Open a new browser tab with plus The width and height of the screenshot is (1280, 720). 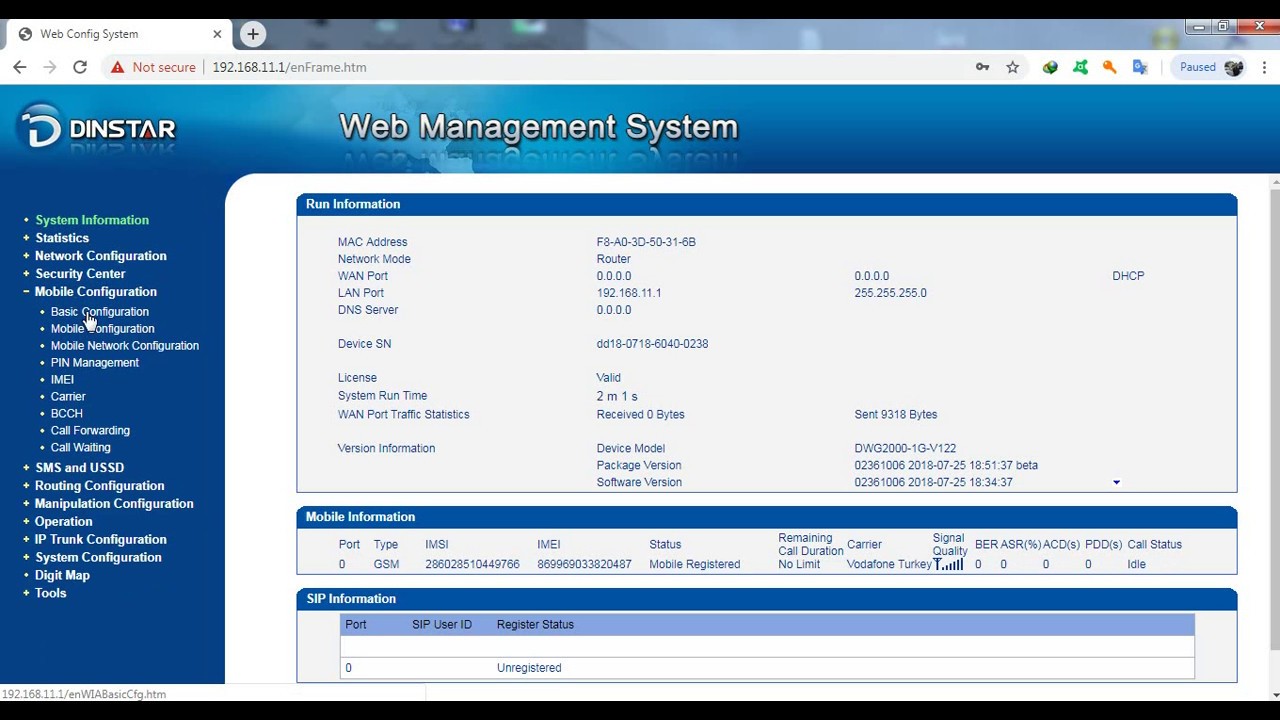point(253,34)
